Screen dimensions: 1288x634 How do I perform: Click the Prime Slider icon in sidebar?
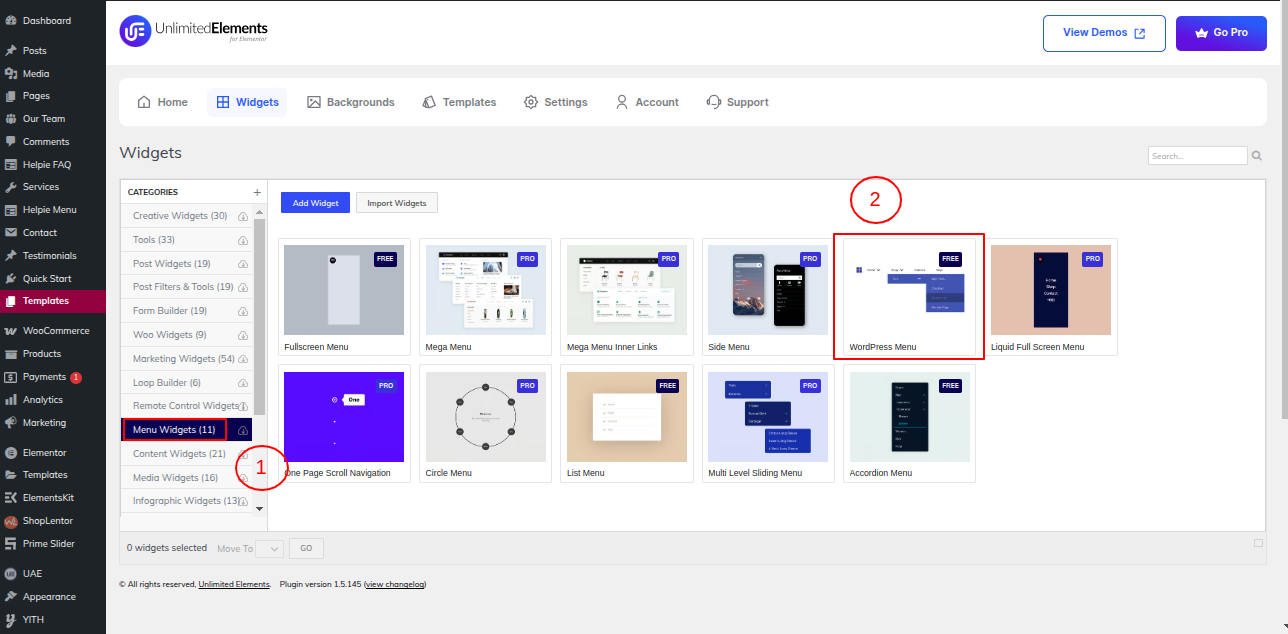pyautogui.click(x=11, y=544)
